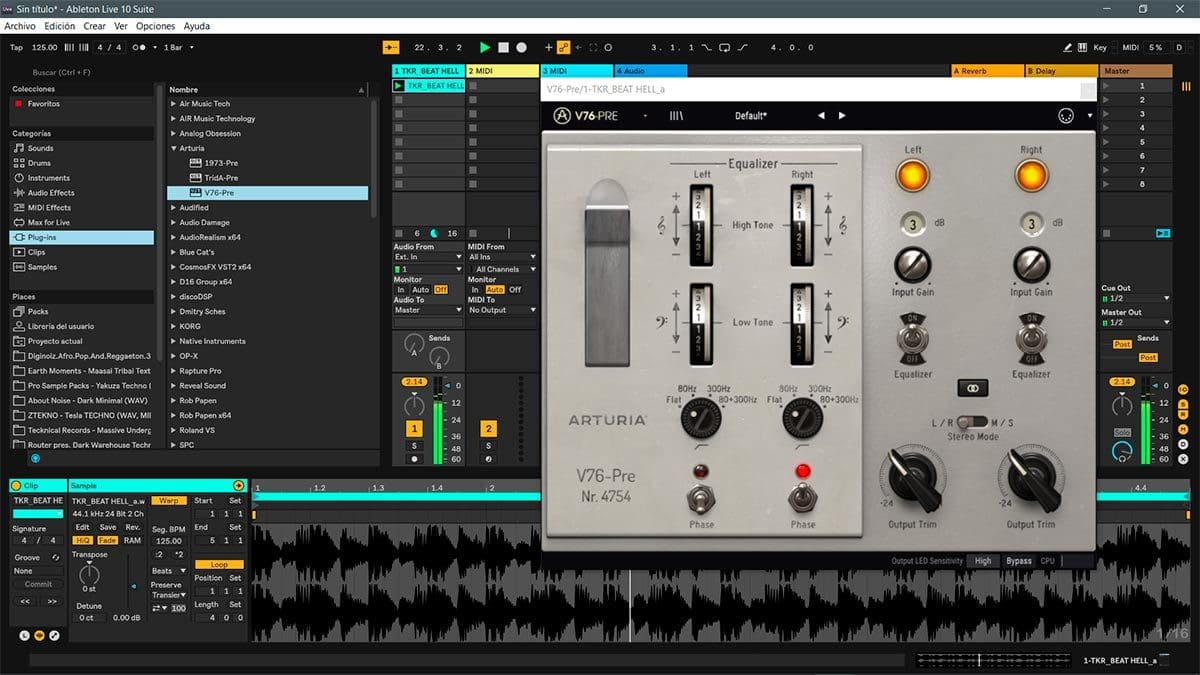Open the Ver menu
This screenshot has width=1200, height=675.
click(x=121, y=26)
